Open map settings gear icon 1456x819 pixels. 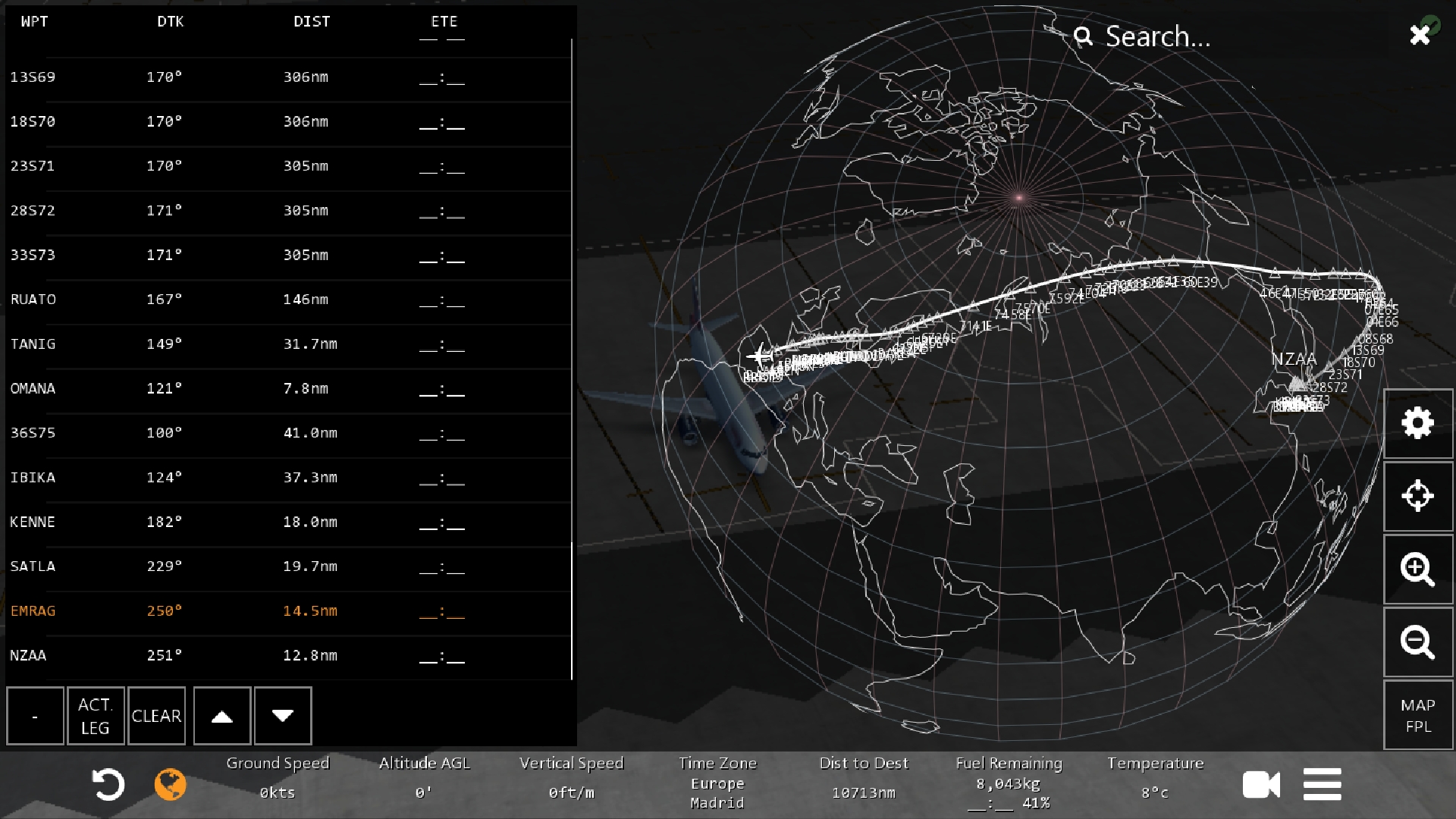click(1417, 423)
